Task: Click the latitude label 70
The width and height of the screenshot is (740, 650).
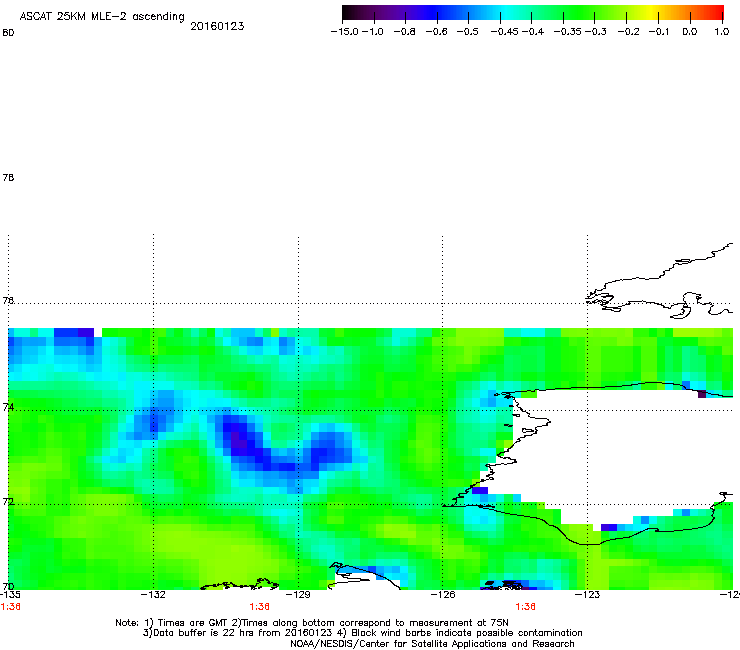Action: 8,587
